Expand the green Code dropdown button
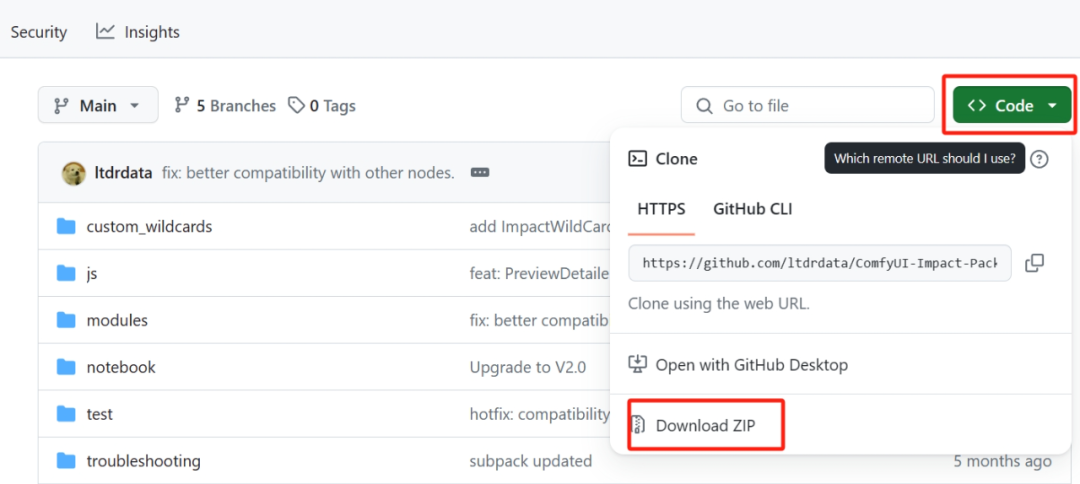Screen dimensions: 1080x484 pyautogui.click(x=1012, y=105)
